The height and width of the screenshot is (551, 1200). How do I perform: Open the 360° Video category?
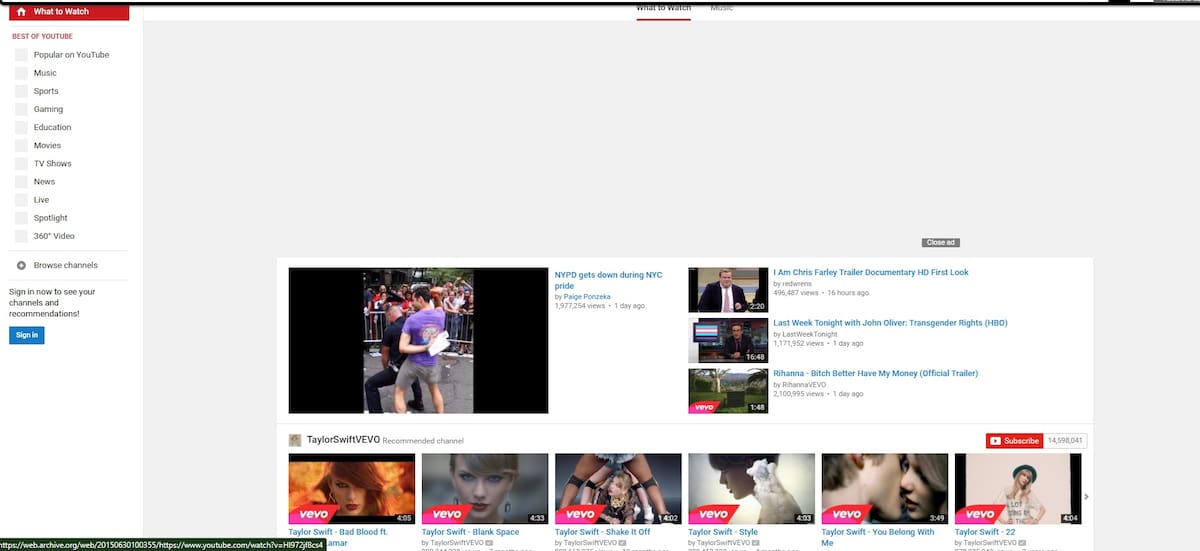54,236
